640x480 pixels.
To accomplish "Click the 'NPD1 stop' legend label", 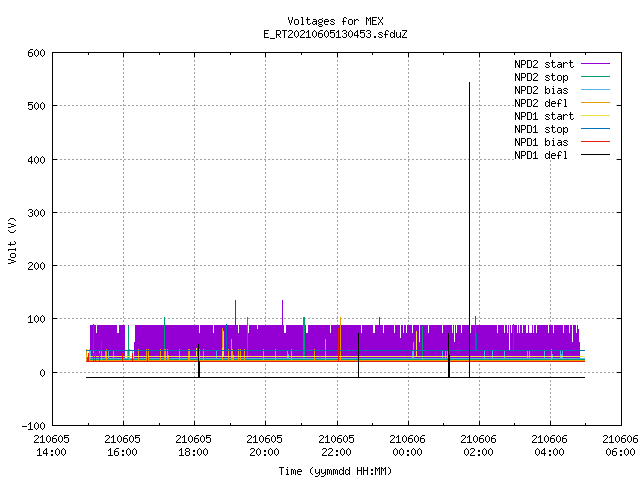I will coord(541,129).
